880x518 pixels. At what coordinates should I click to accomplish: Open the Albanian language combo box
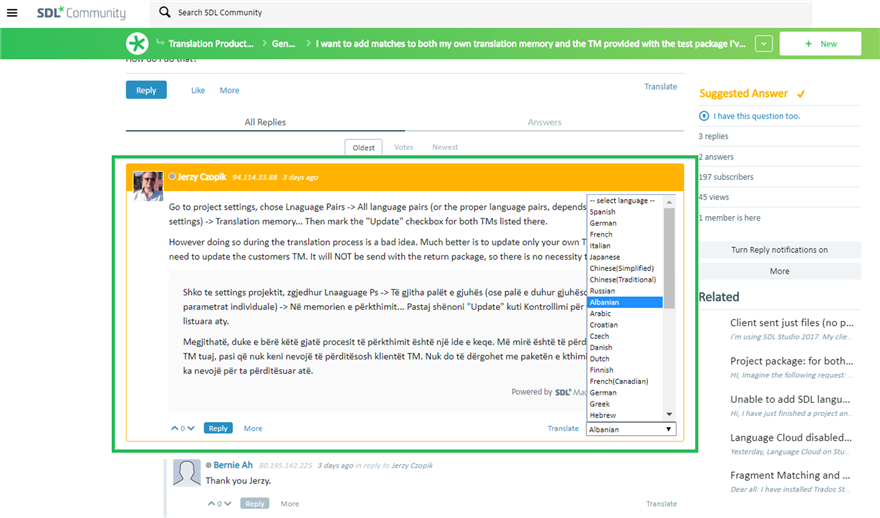631,429
